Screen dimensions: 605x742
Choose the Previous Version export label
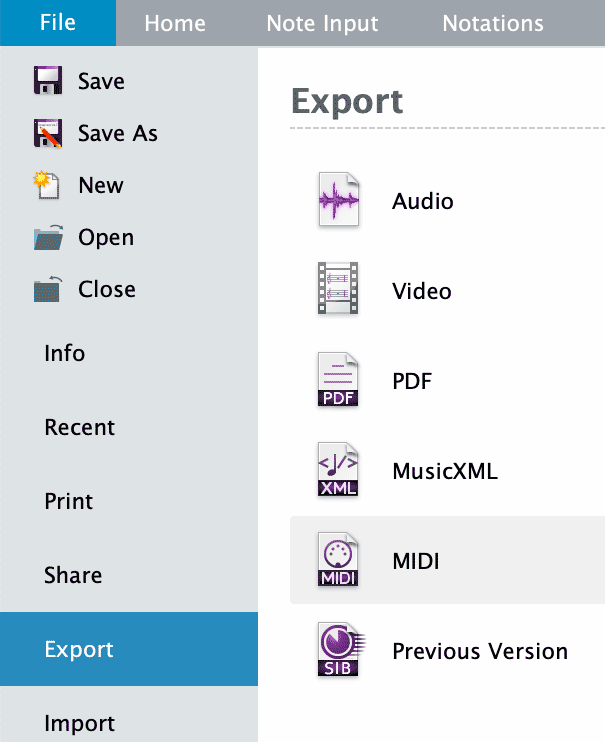click(480, 652)
